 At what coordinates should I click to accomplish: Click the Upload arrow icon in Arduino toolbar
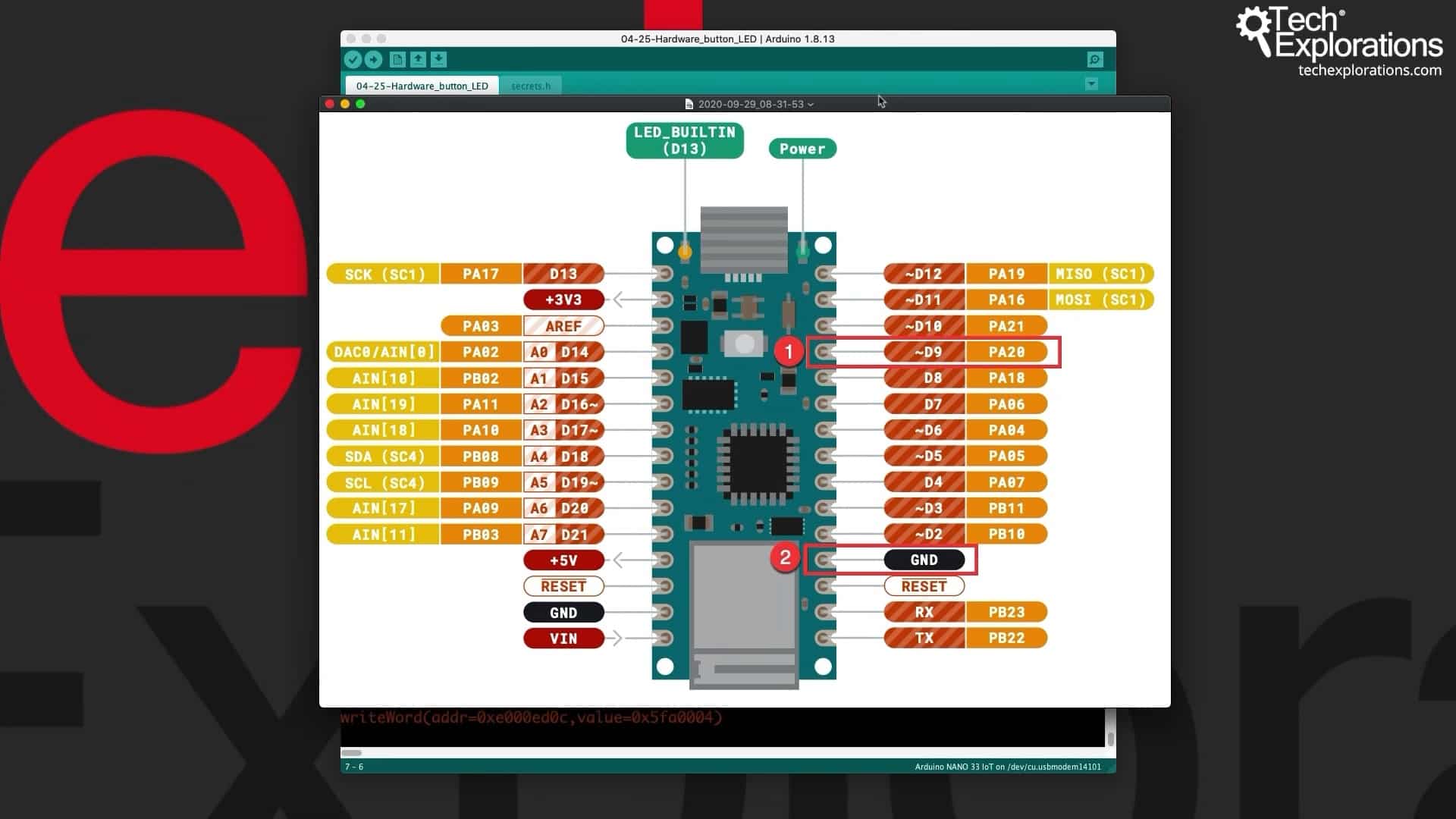[373, 59]
